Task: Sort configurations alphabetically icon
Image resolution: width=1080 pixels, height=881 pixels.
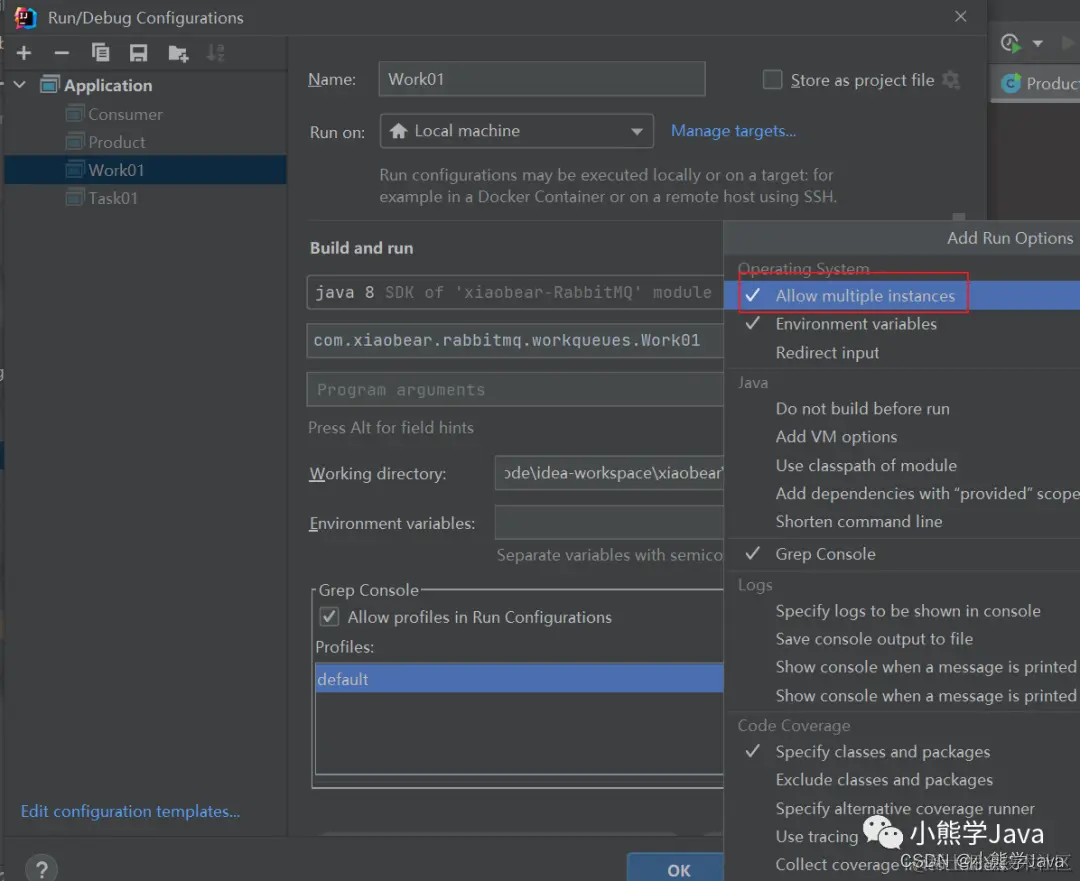Action: tap(216, 53)
